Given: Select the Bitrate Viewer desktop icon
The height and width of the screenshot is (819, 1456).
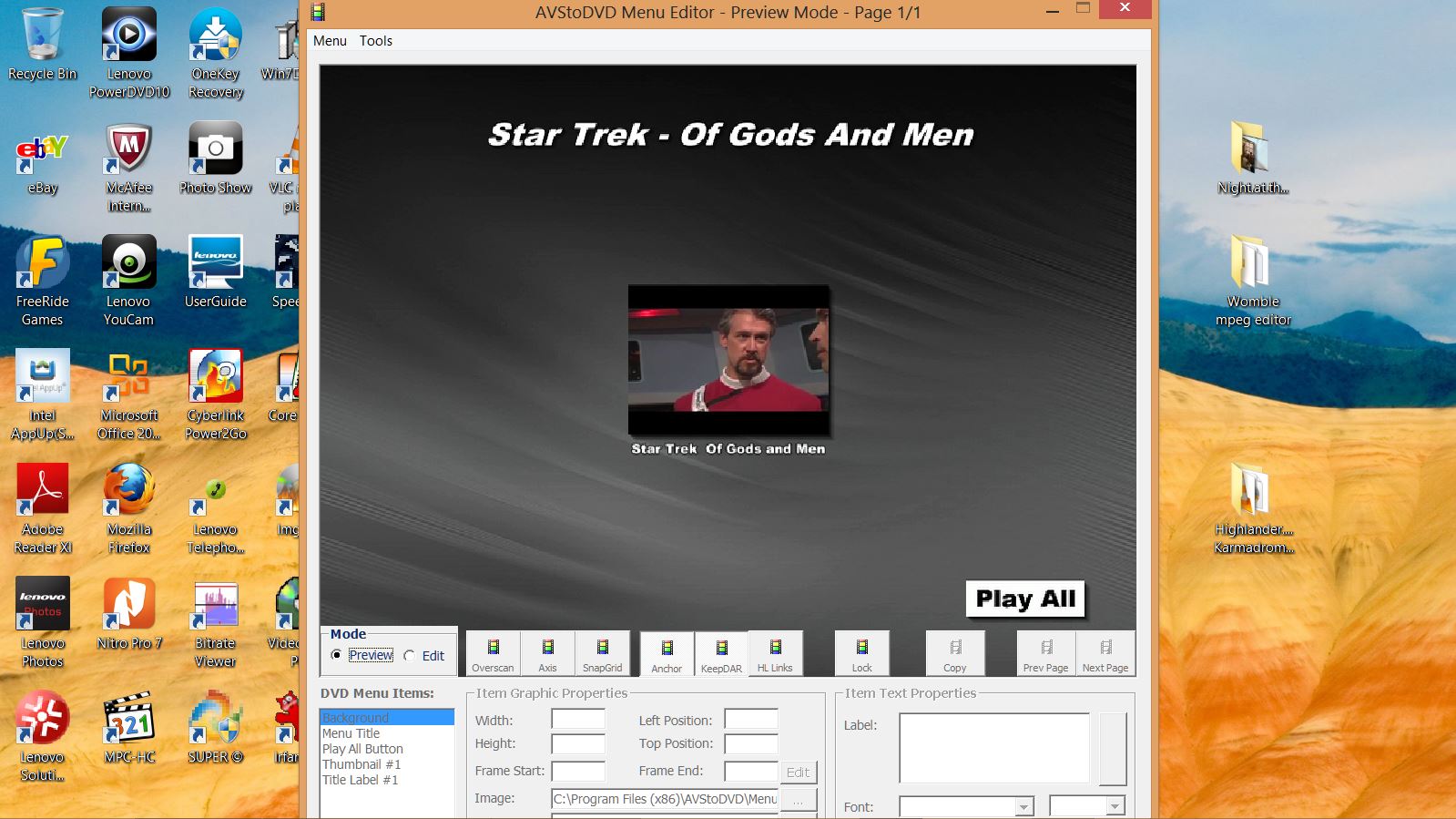Looking at the screenshot, I should point(216,622).
